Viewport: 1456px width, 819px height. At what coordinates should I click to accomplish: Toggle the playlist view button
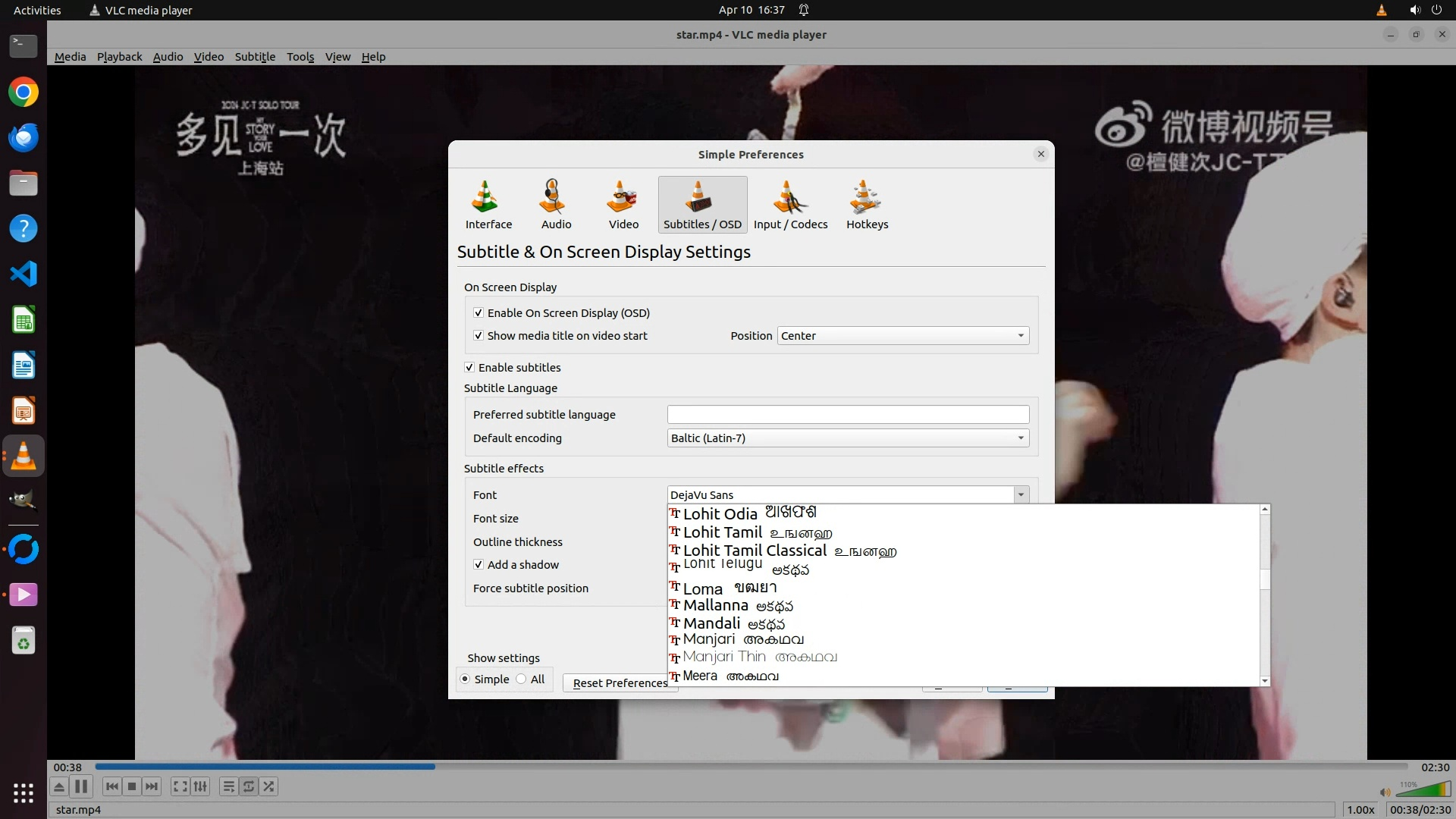228,786
